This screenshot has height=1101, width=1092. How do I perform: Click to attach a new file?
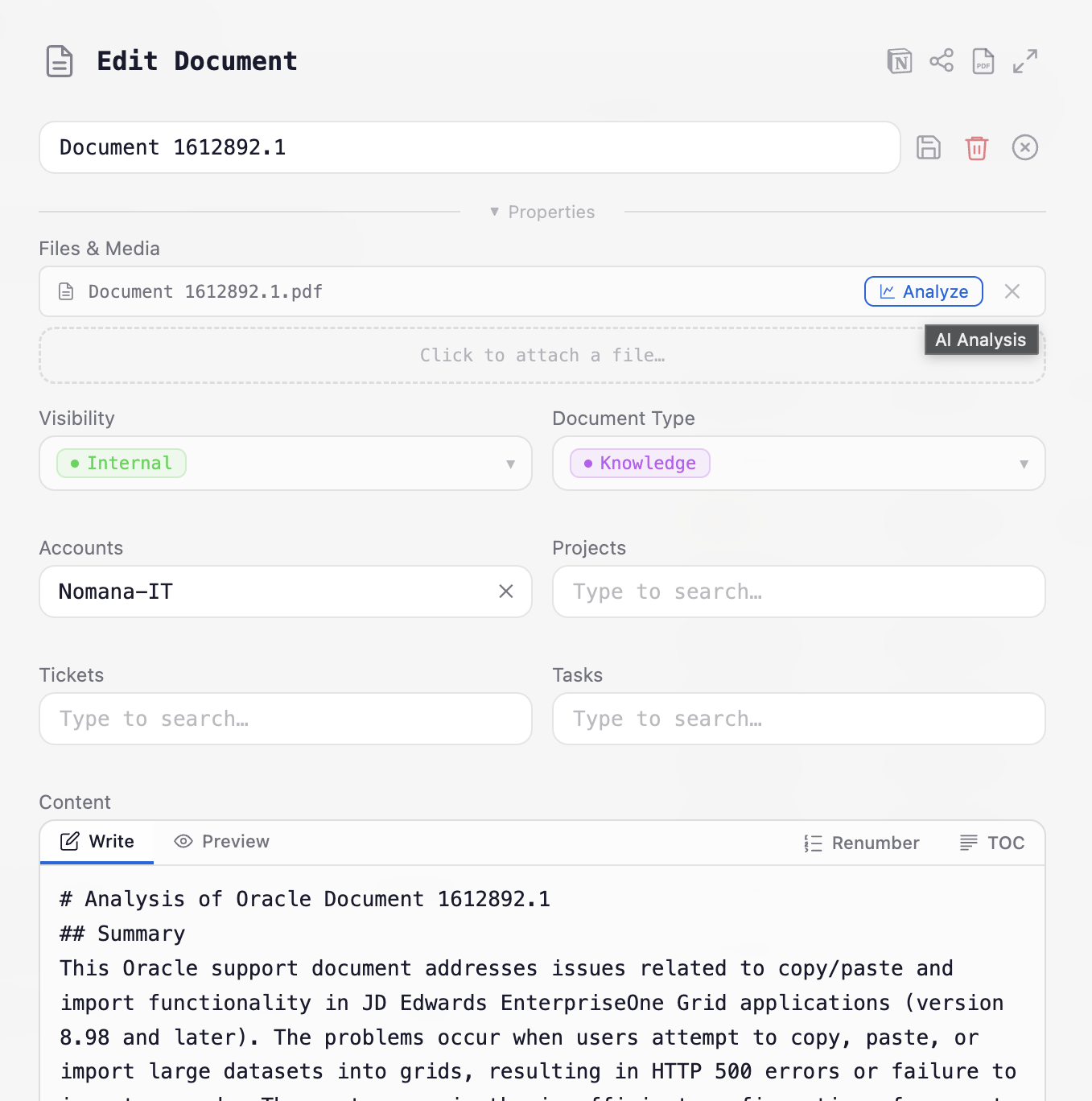[542, 355]
